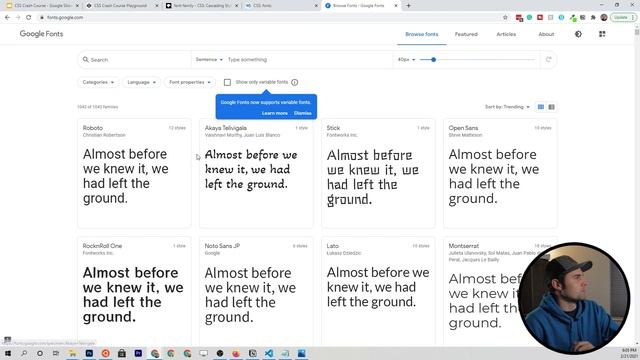Click Dismiss on the variable fonts popup
The height and width of the screenshot is (360, 640).
pyautogui.click(x=302, y=113)
